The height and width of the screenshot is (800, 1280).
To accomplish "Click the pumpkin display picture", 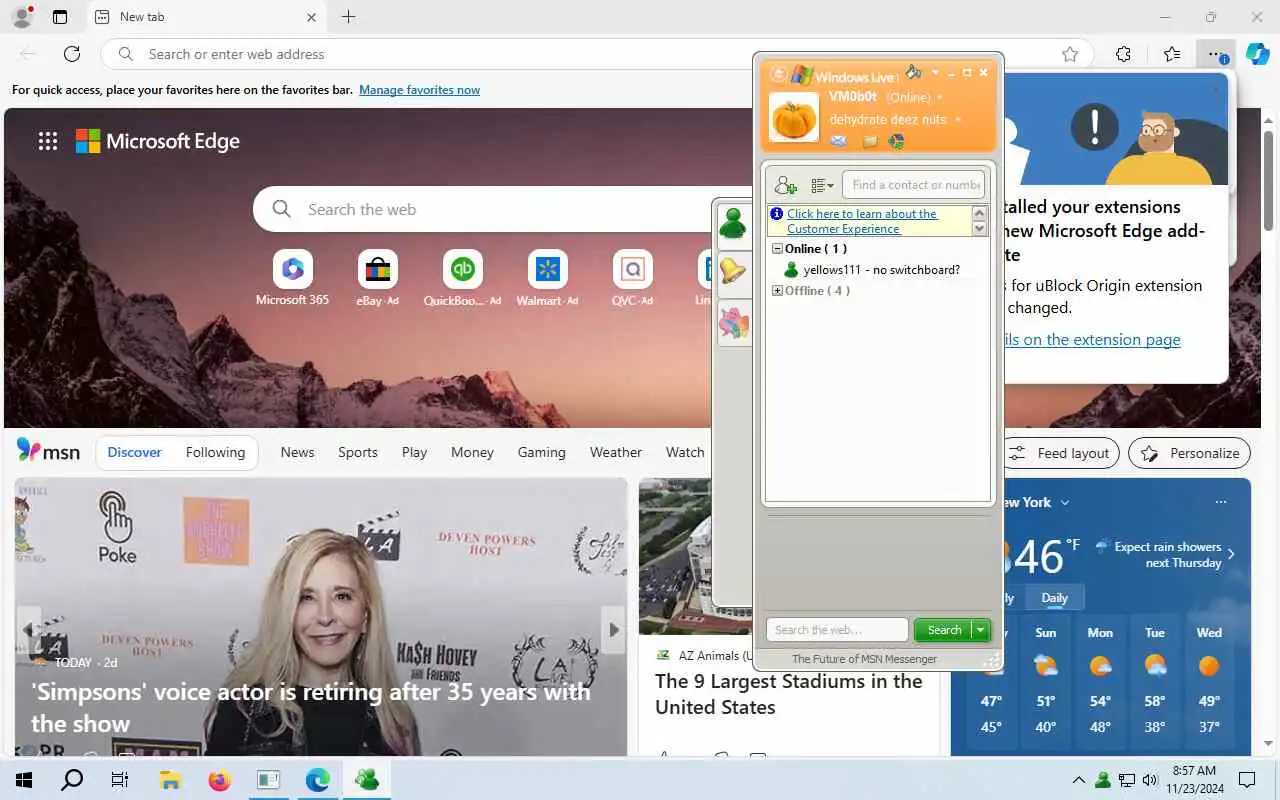I will (794, 117).
